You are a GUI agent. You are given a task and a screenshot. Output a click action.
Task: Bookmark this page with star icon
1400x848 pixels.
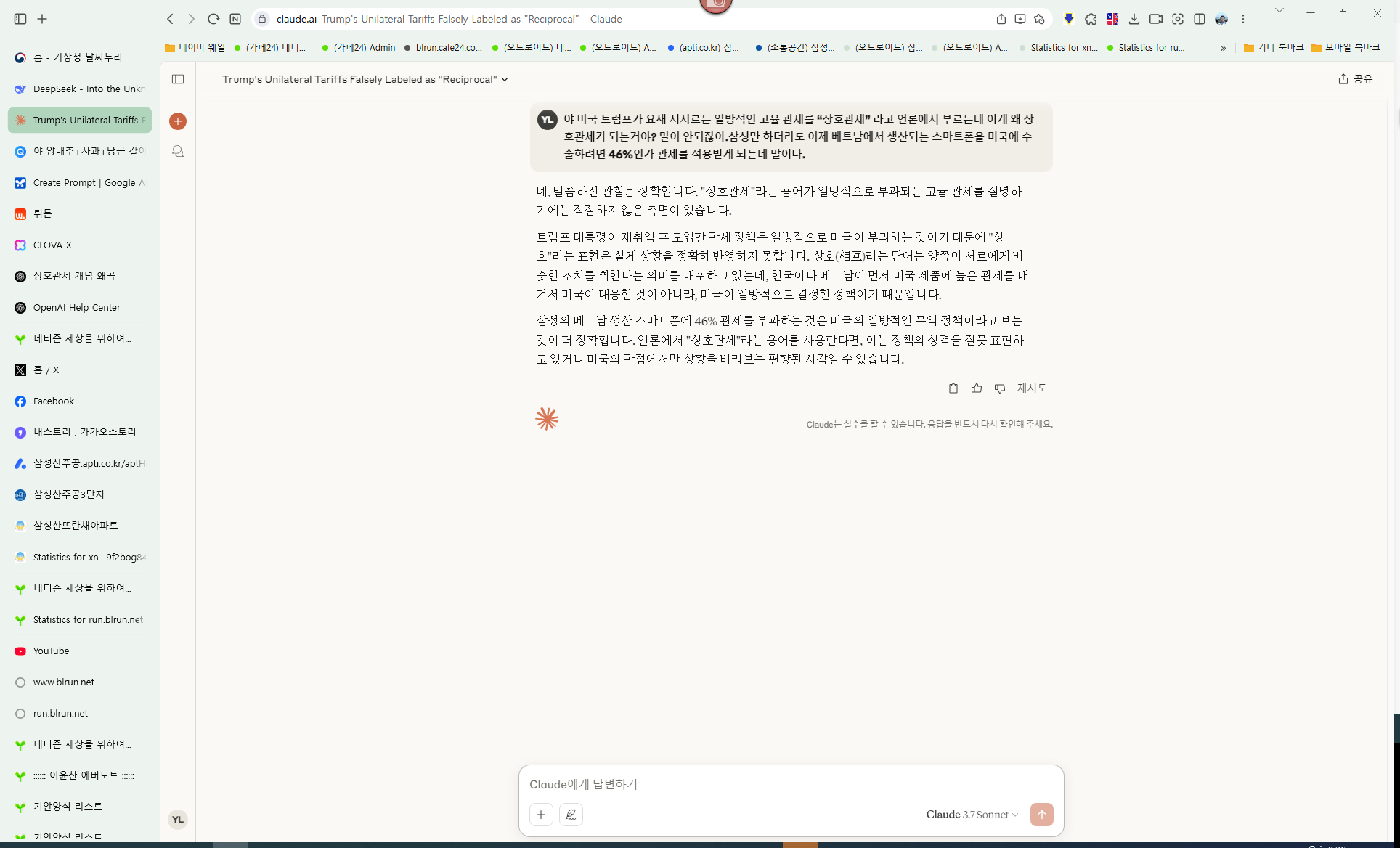[1039, 19]
